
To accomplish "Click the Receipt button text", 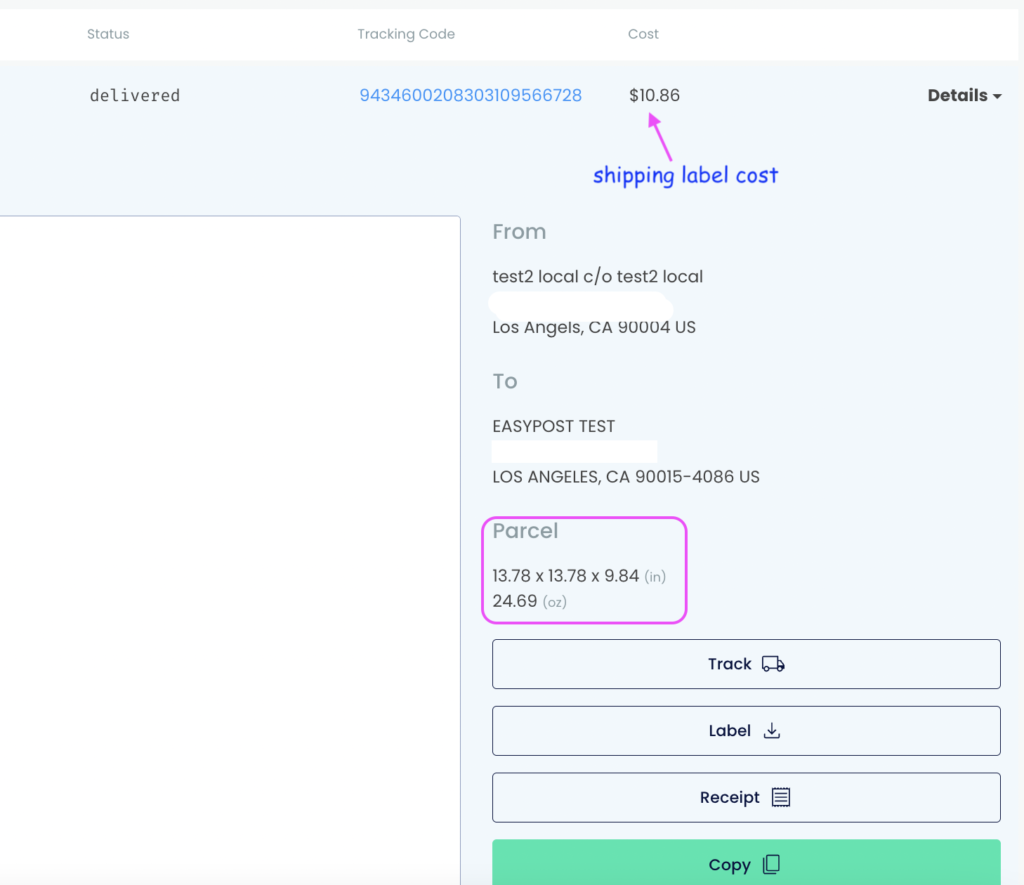I will point(729,797).
